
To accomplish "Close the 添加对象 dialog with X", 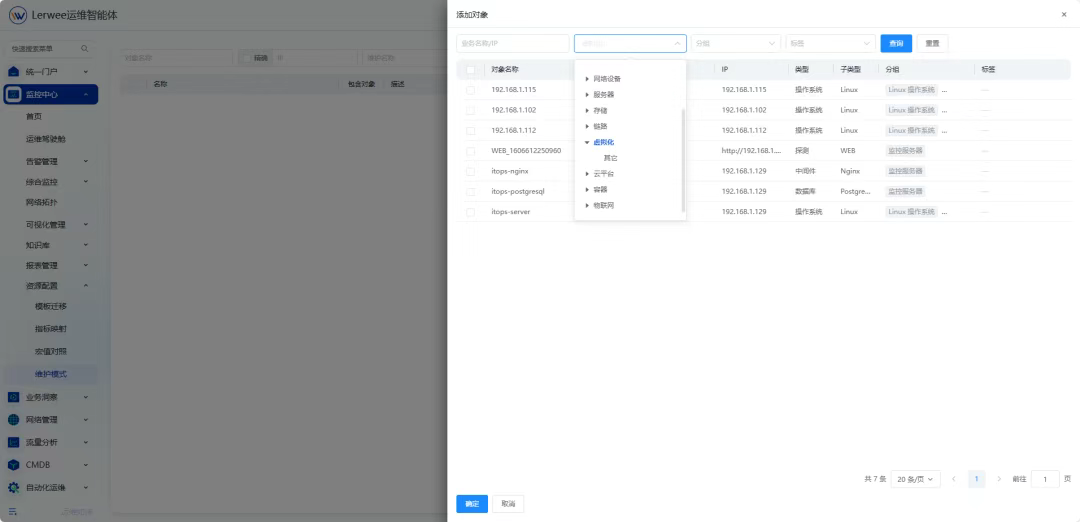I will [1063, 15].
